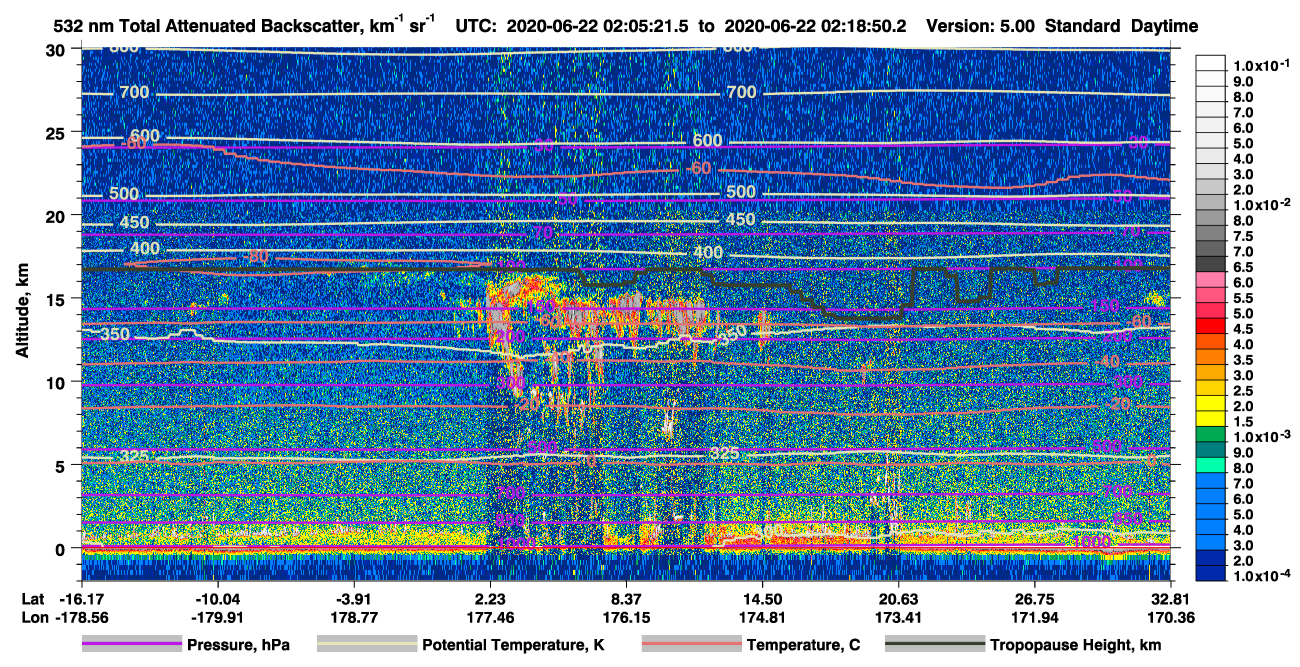
Task: Click the 'Altitude, km' axis label
Action: point(23,311)
